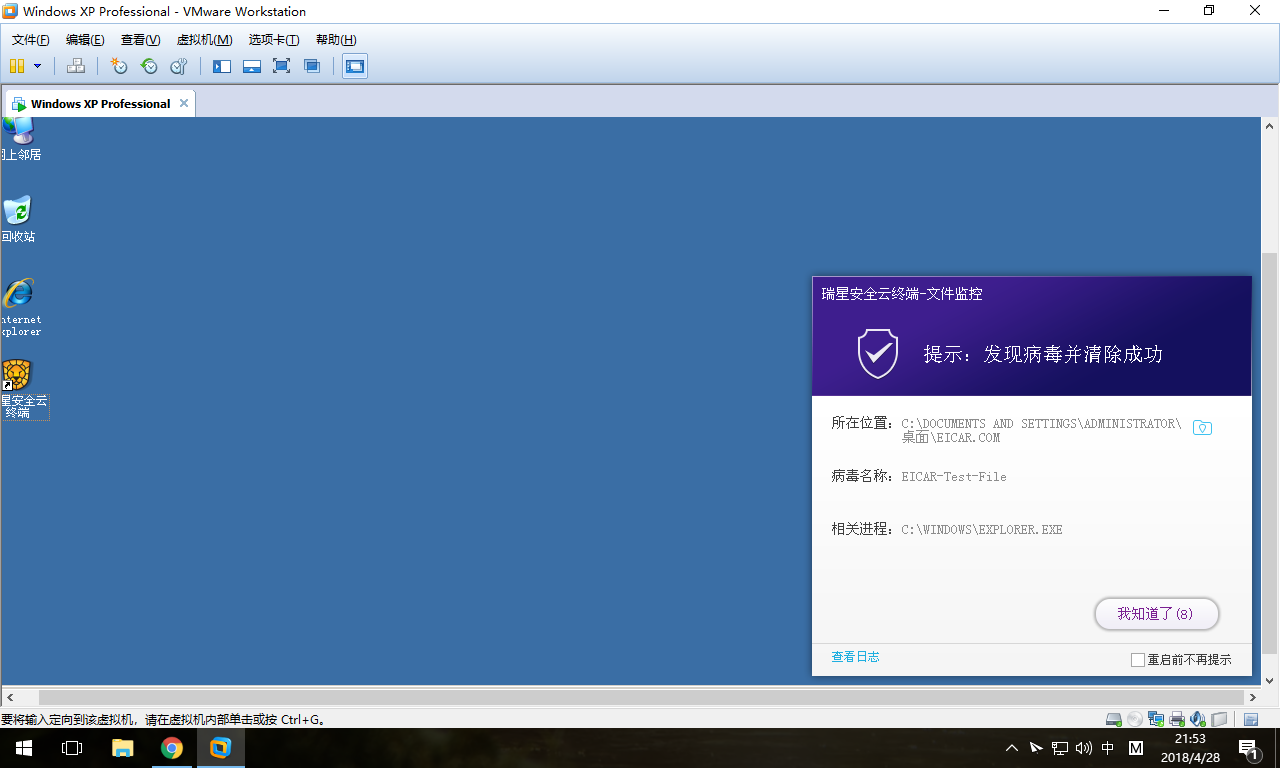The width and height of the screenshot is (1280, 768).
Task: Click the horizontal scrollbar right arrow
Action: [1252, 697]
